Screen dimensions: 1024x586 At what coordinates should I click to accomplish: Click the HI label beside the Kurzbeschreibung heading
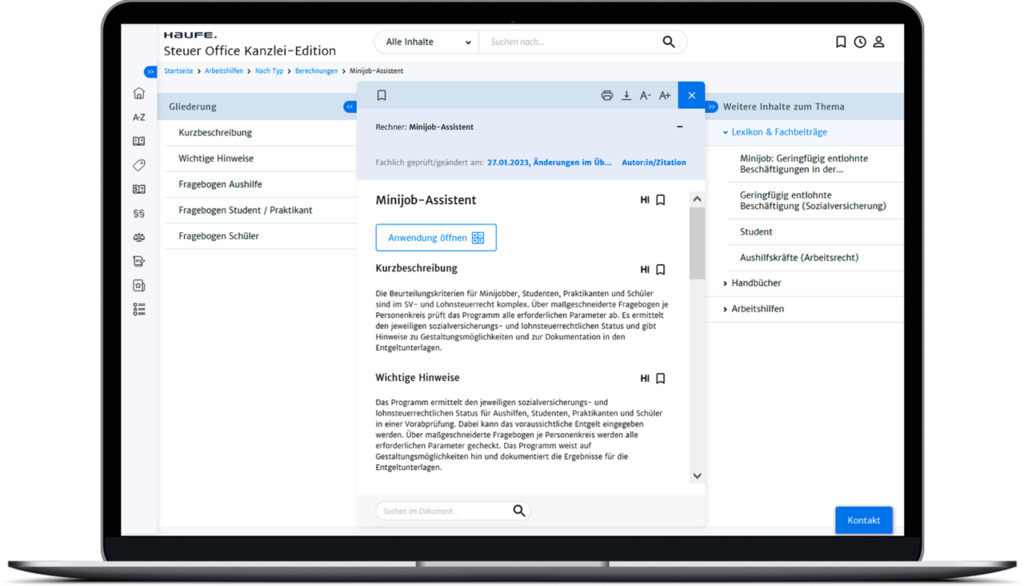[x=645, y=269]
